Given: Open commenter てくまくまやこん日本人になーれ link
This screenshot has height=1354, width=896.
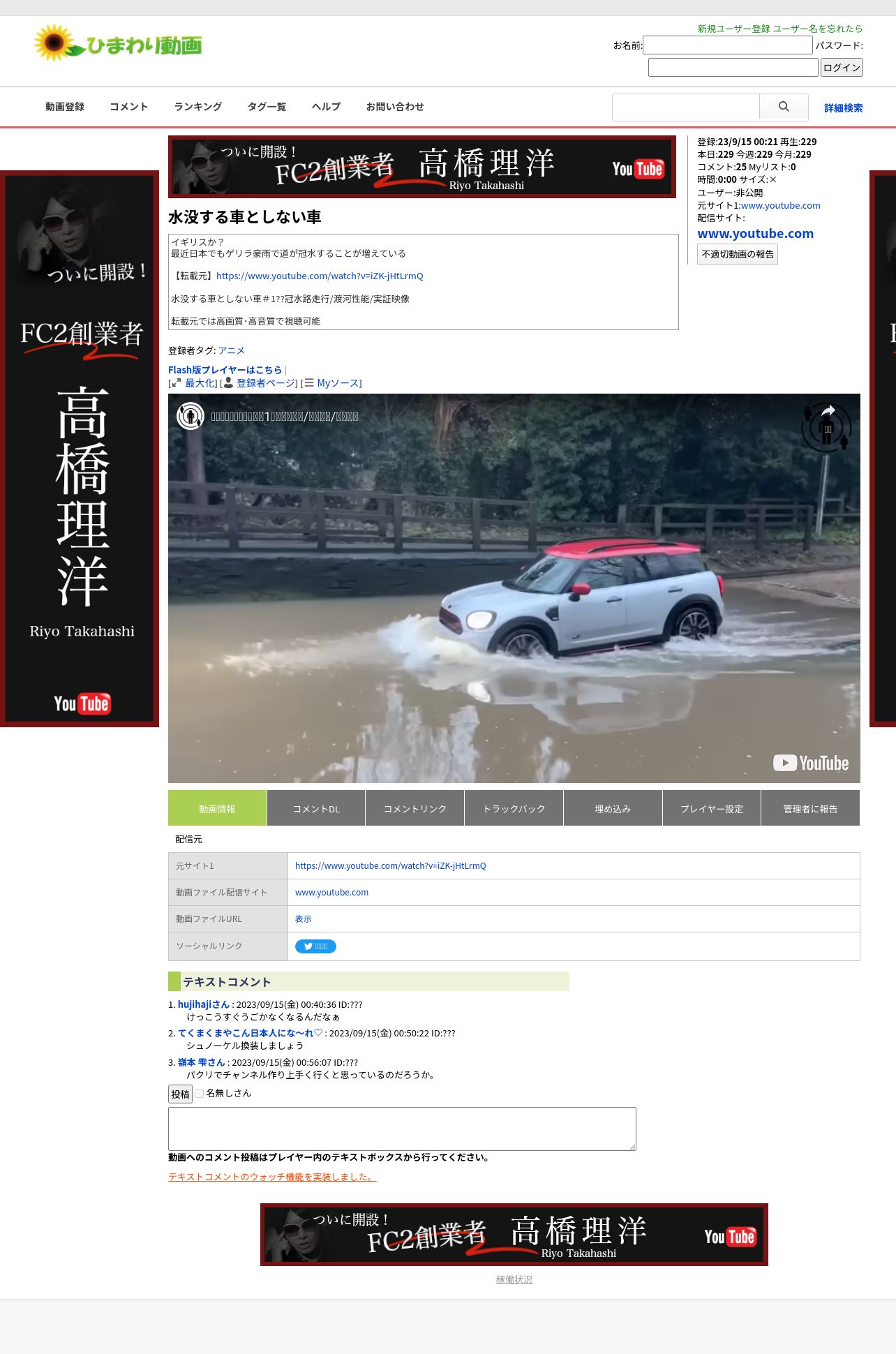Looking at the screenshot, I should pos(250,1033).
